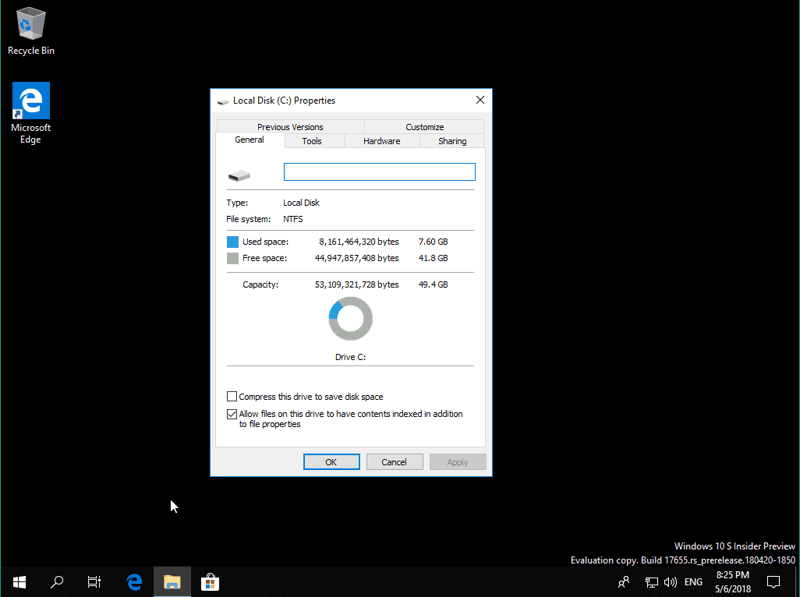Switch to the Tools tab
This screenshot has height=597, width=800.
tap(312, 141)
